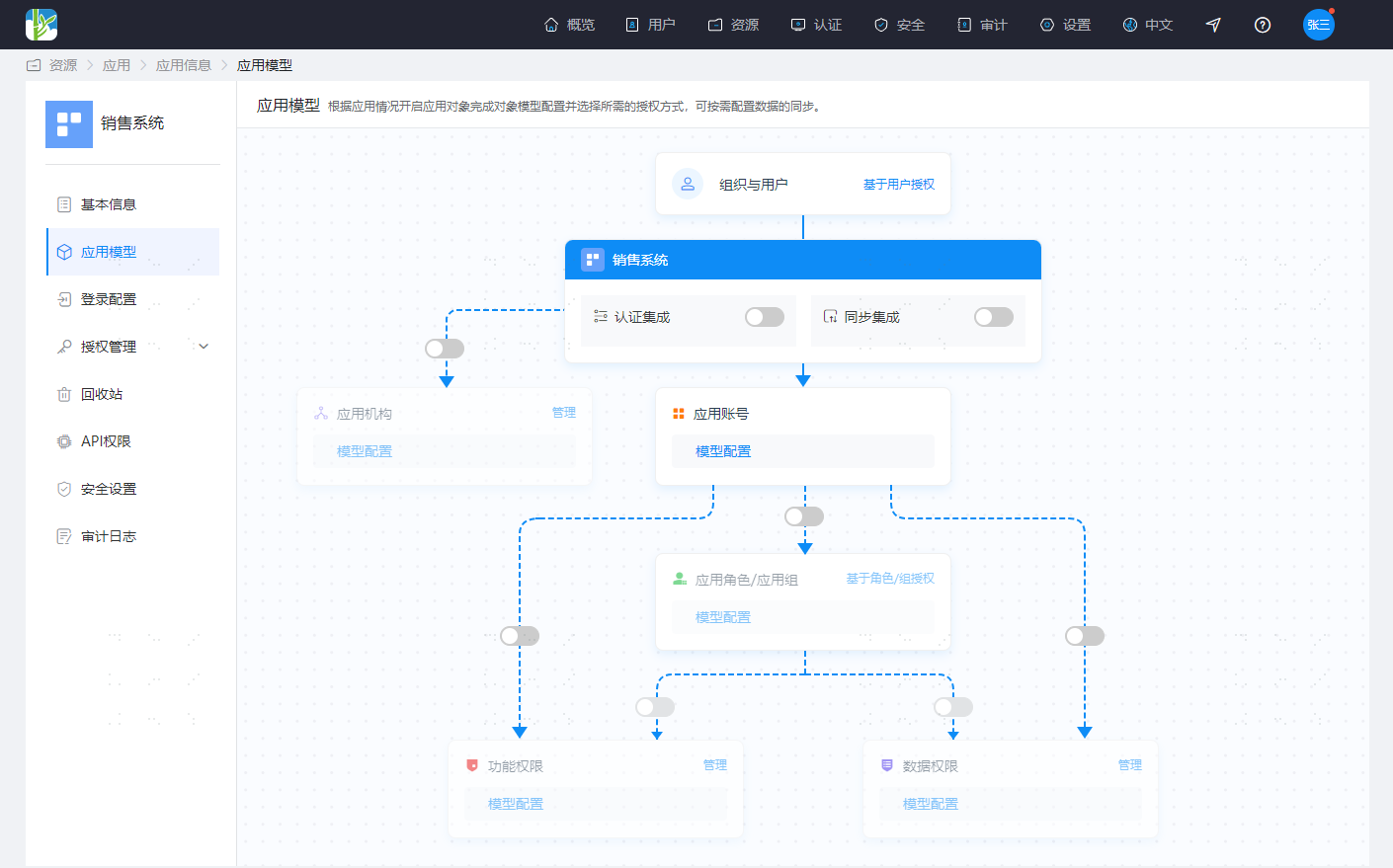Enable the 认证集成 toggle

tap(765, 317)
